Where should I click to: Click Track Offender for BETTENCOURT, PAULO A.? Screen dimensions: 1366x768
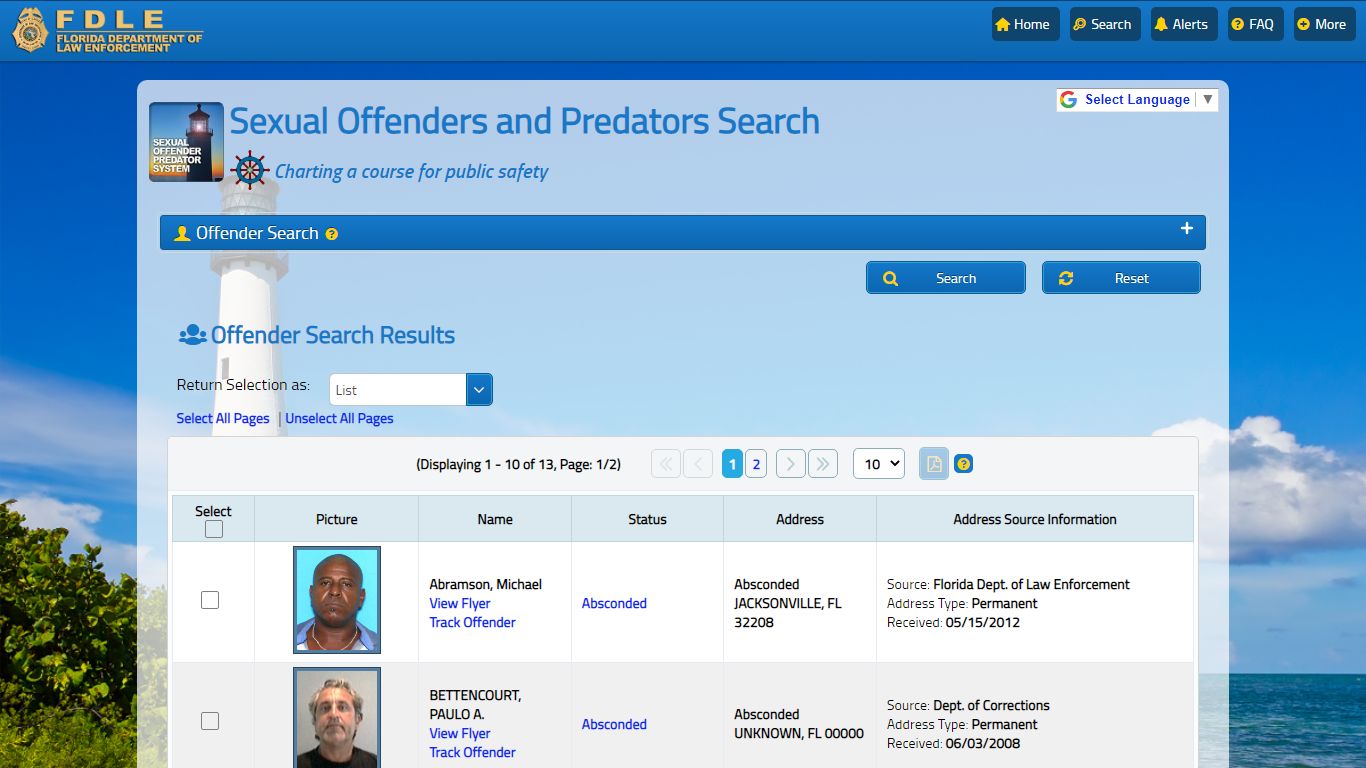pos(472,752)
